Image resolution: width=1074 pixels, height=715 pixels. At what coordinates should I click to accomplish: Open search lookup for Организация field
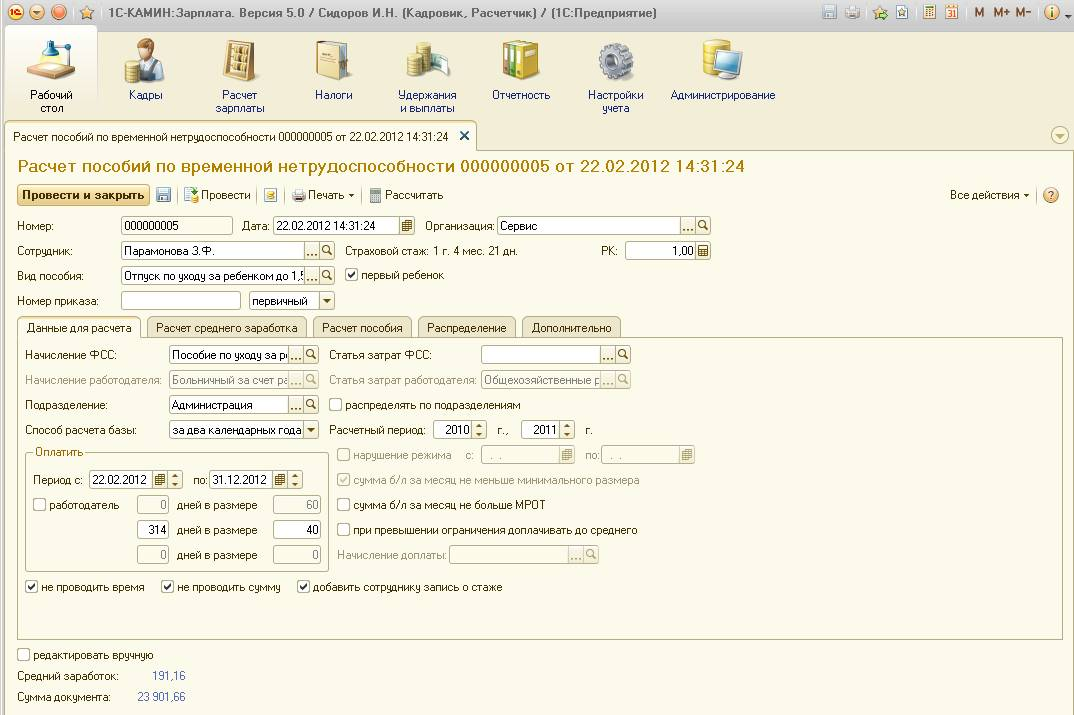[x=703, y=225]
